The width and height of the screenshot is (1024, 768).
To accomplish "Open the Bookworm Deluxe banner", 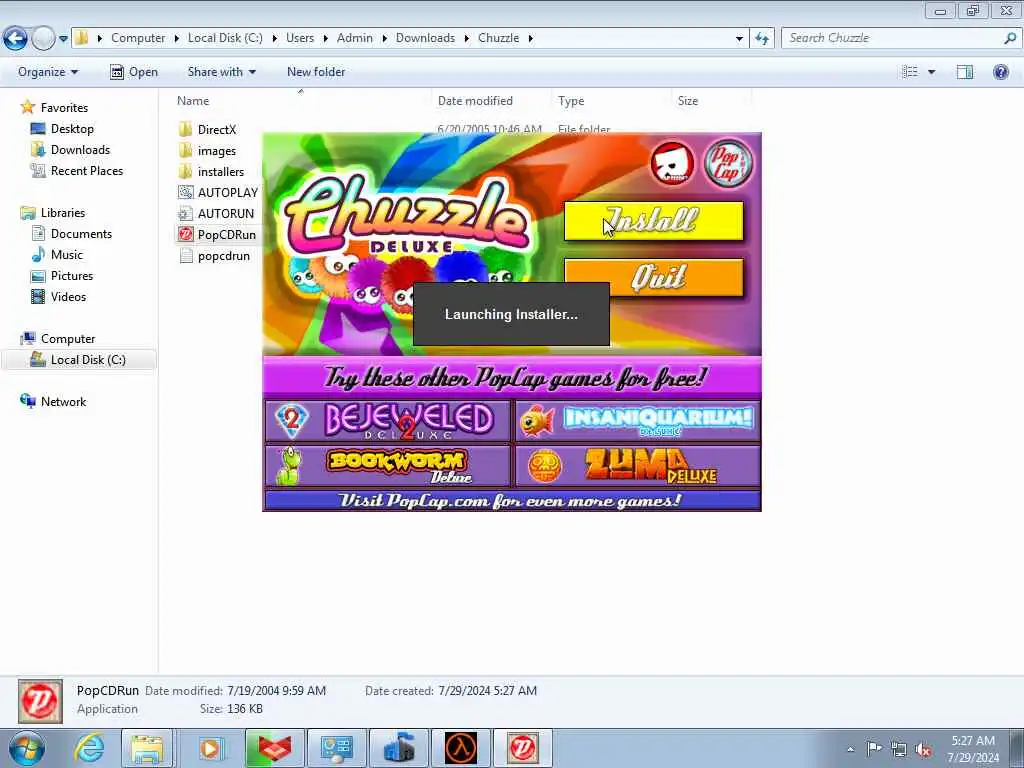I will 387,466.
